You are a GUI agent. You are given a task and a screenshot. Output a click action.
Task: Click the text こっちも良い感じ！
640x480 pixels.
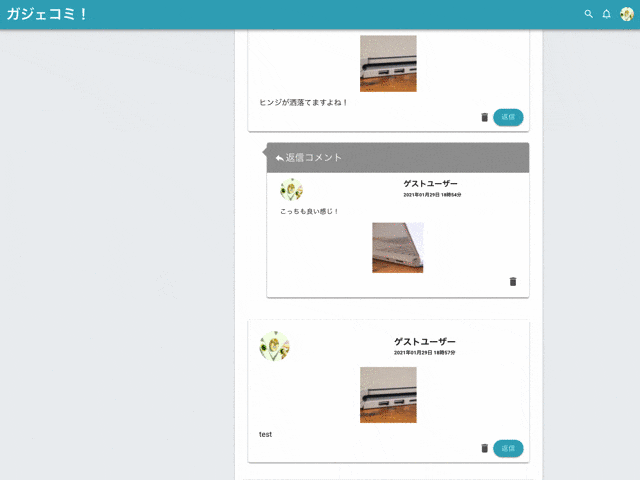click(309, 211)
